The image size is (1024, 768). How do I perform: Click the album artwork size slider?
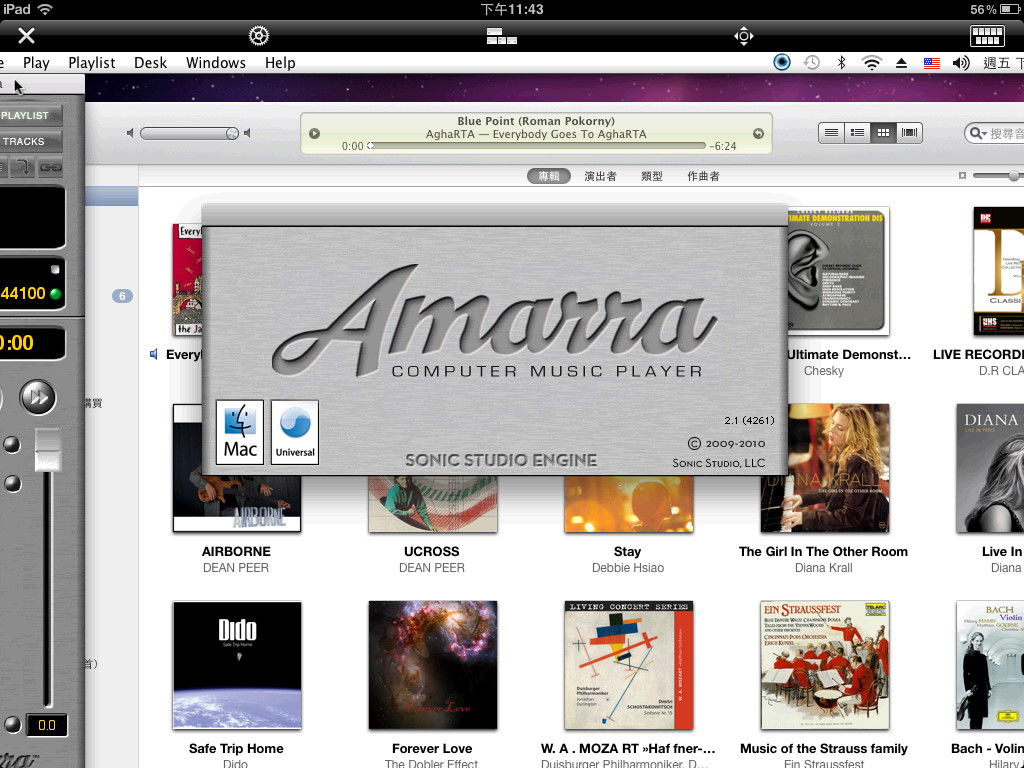[998, 176]
